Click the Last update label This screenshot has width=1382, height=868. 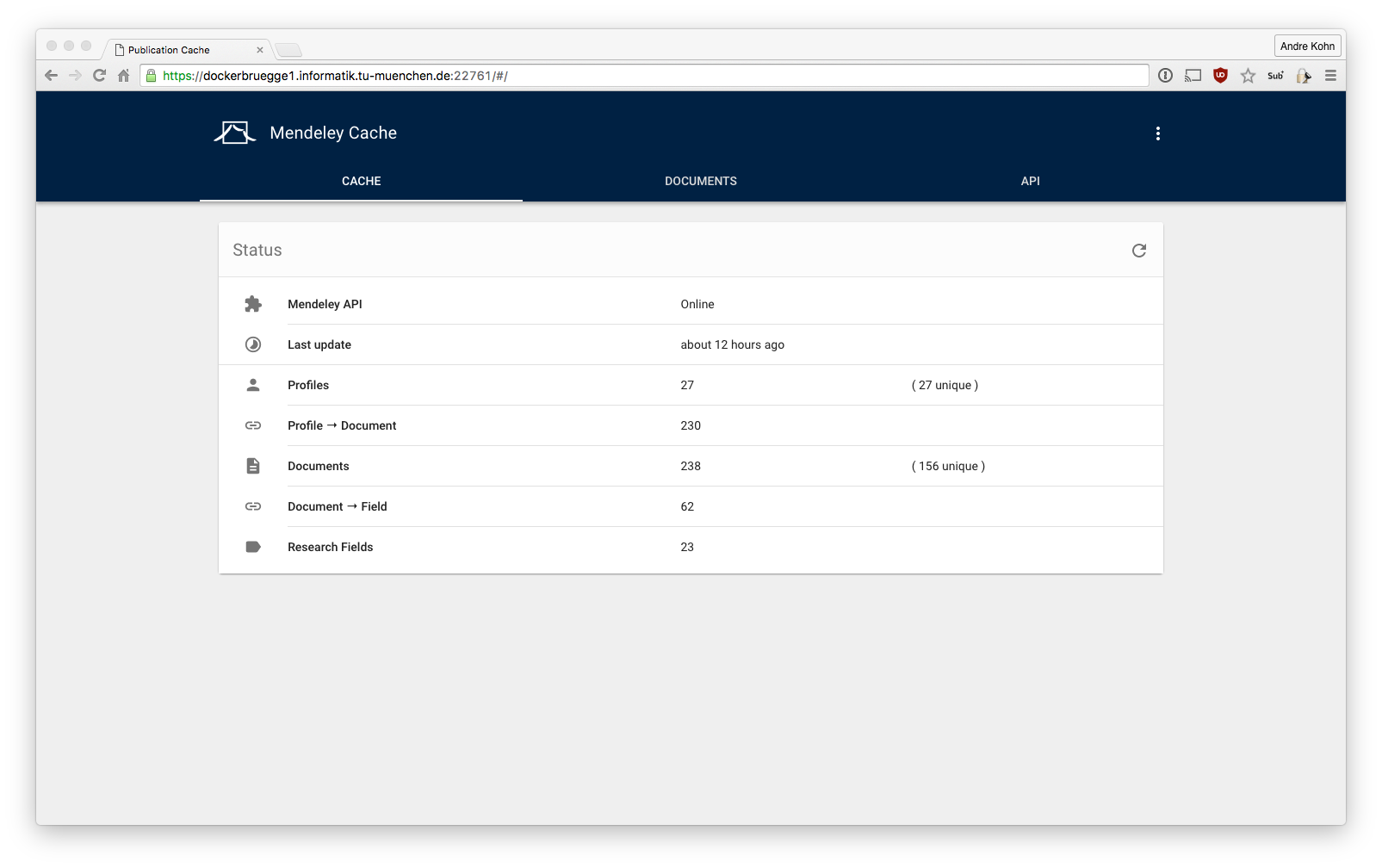[x=319, y=344]
